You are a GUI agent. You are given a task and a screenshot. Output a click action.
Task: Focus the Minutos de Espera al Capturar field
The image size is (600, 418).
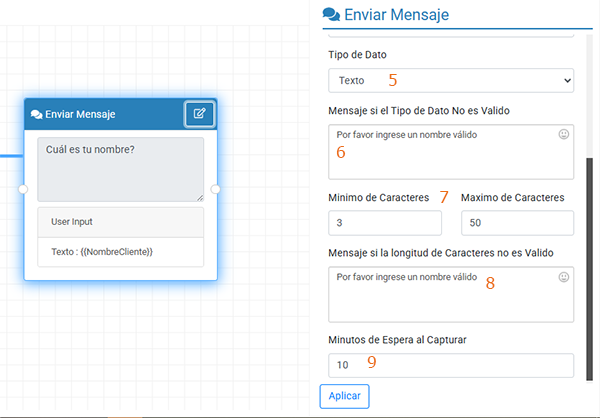tap(450, 365)
